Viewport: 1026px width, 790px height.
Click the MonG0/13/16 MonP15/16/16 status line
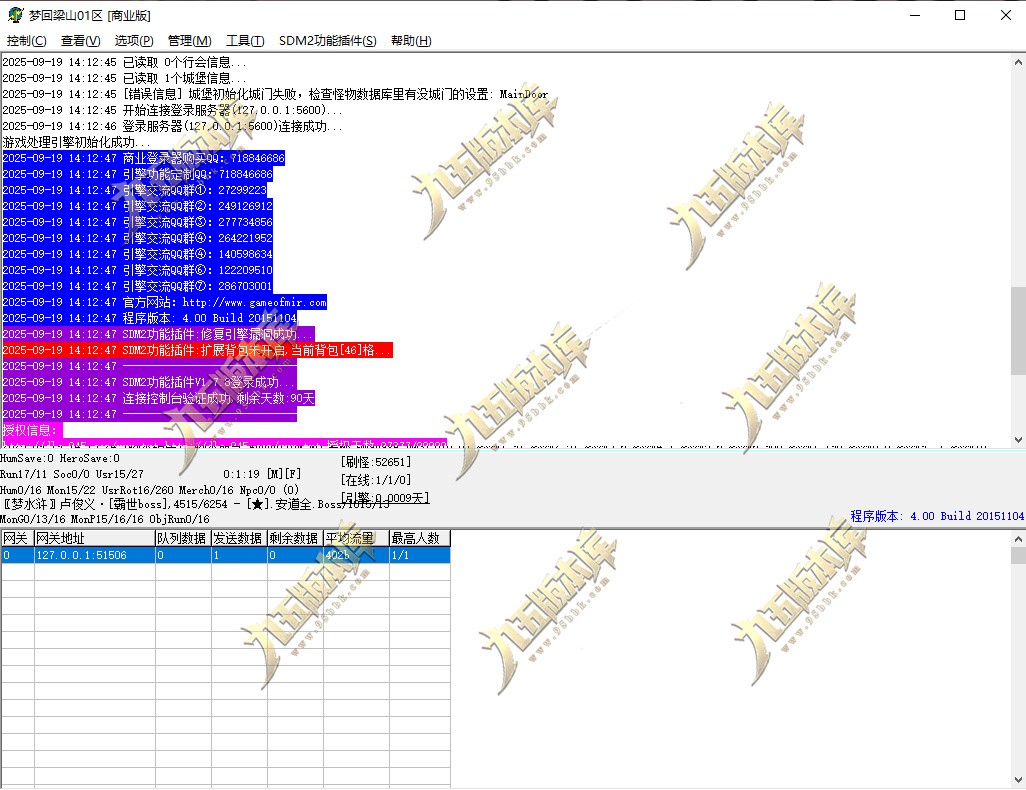click(105, 519)
